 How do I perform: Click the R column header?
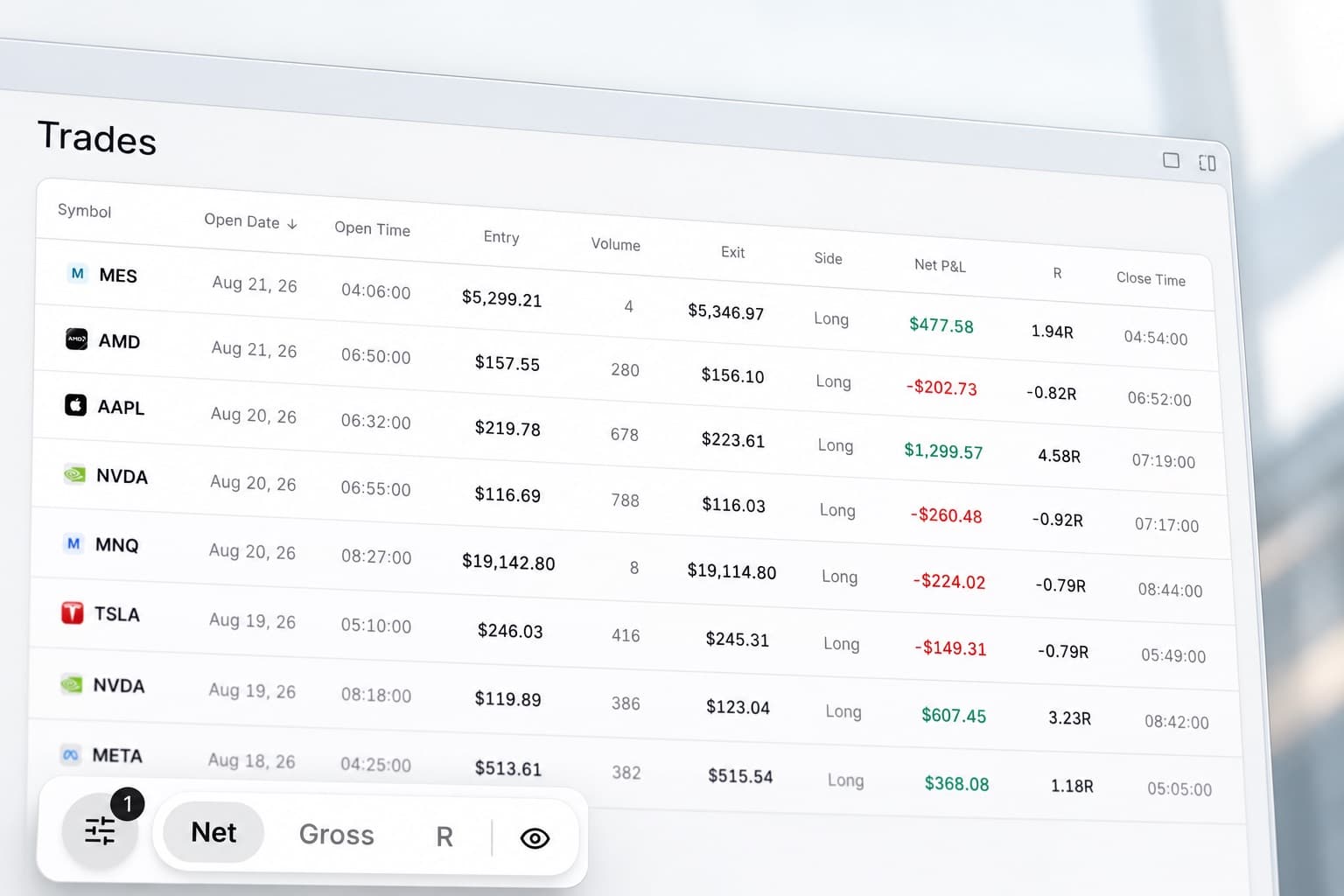pos(1057,273)
